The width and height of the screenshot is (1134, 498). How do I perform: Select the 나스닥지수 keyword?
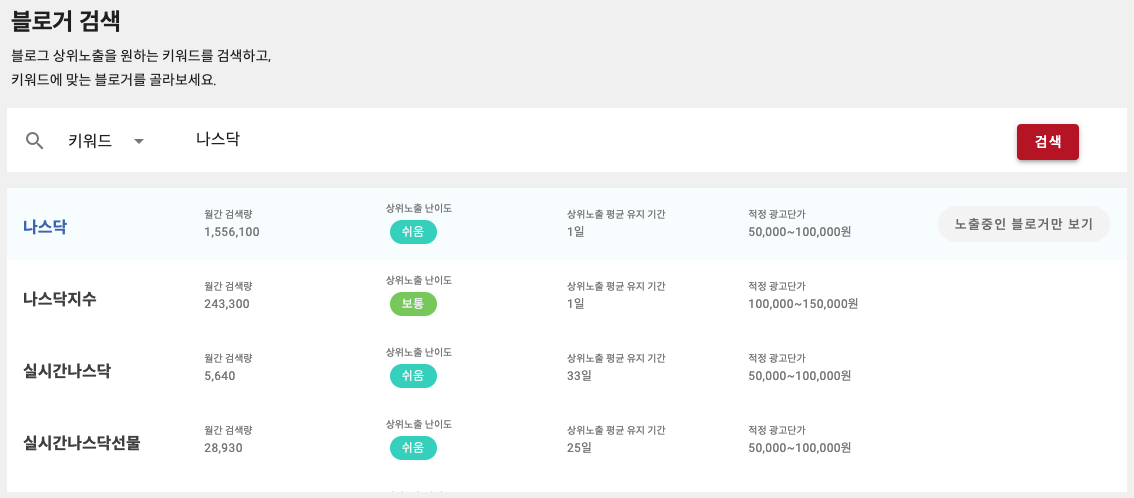point(59,298)
